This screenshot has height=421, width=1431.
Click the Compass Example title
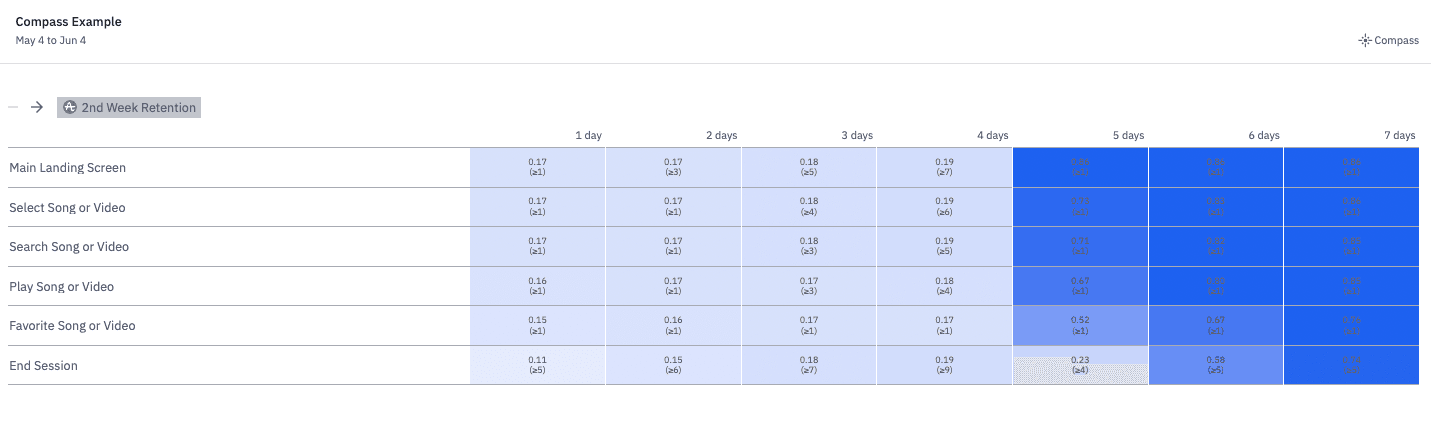(x=69, y=22)
